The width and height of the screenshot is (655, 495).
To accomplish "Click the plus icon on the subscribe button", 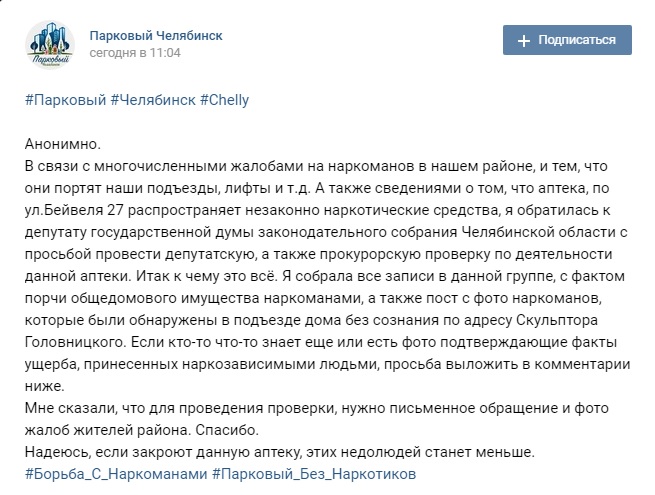I will [523, 41].
